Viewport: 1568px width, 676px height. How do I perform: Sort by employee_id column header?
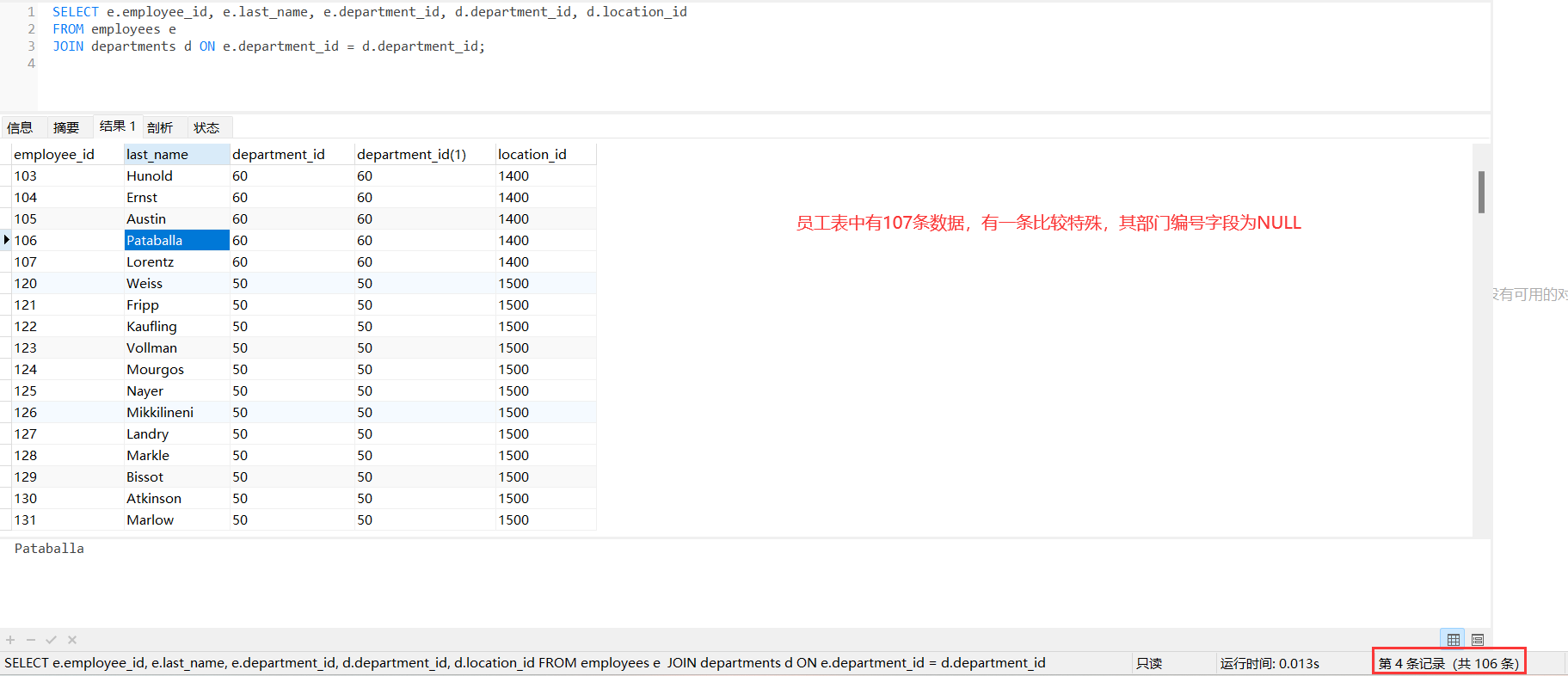coord(67,154)
